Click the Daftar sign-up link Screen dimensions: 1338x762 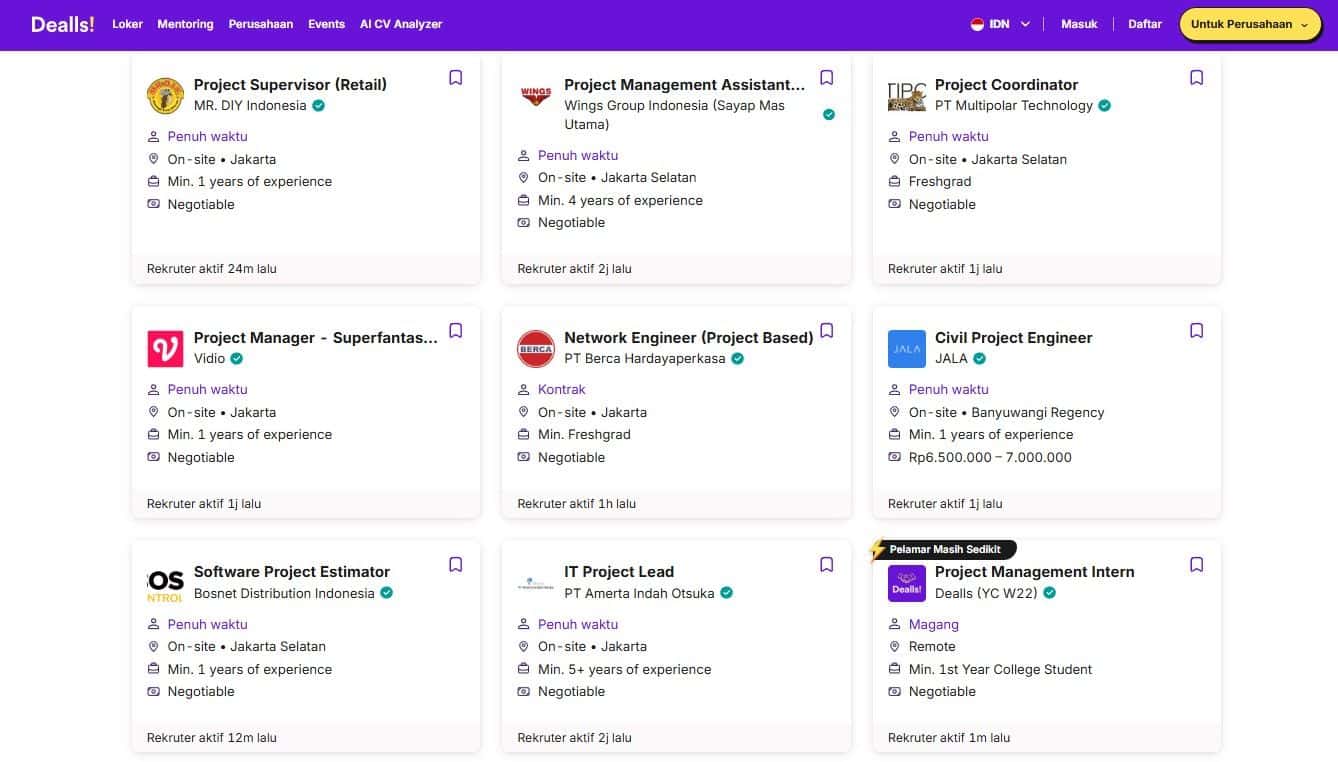click(x=1145, y=24)
